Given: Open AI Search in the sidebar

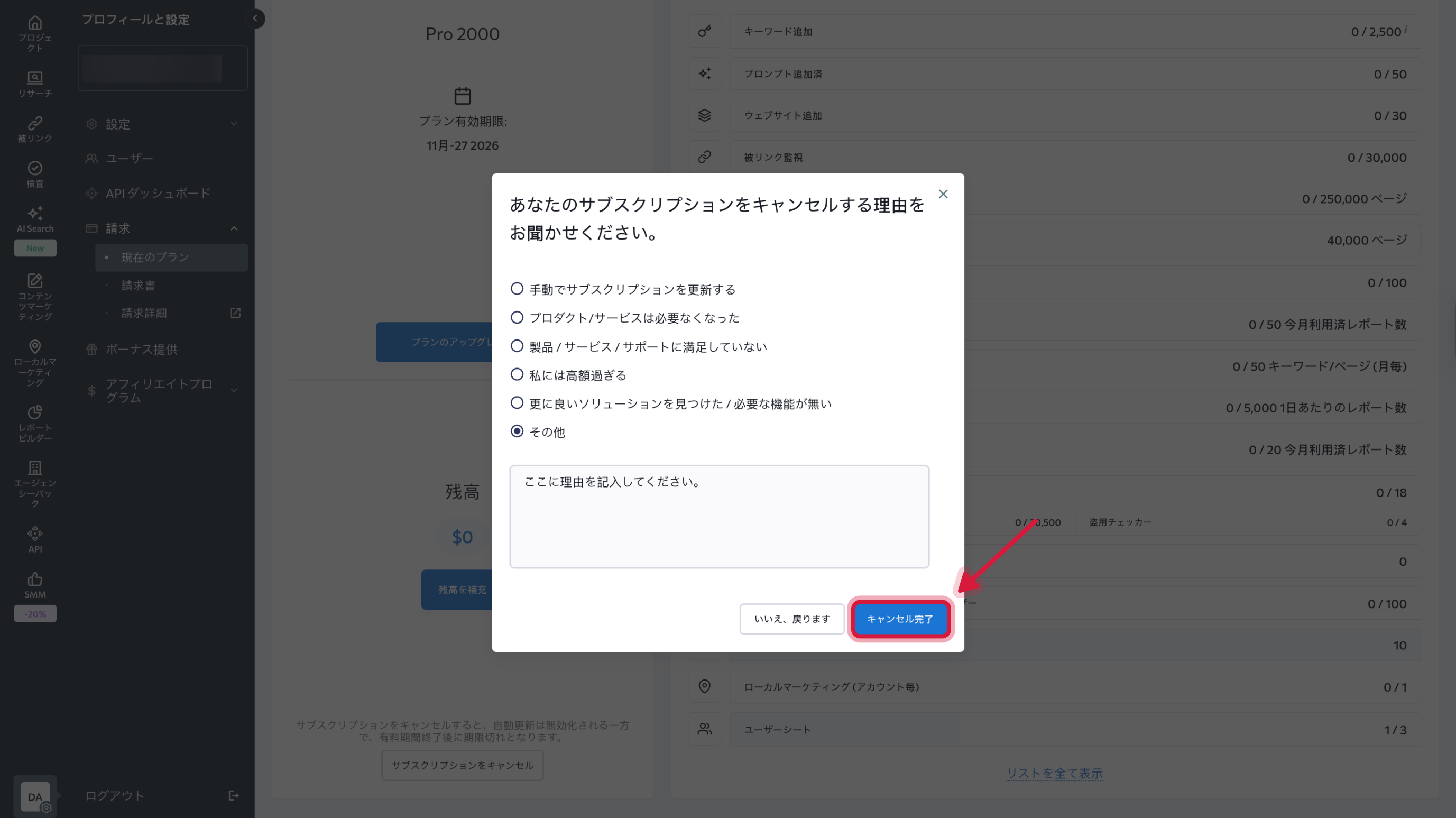Looking at the screenshot, I should pyautogui.click(x=35, y=214).
